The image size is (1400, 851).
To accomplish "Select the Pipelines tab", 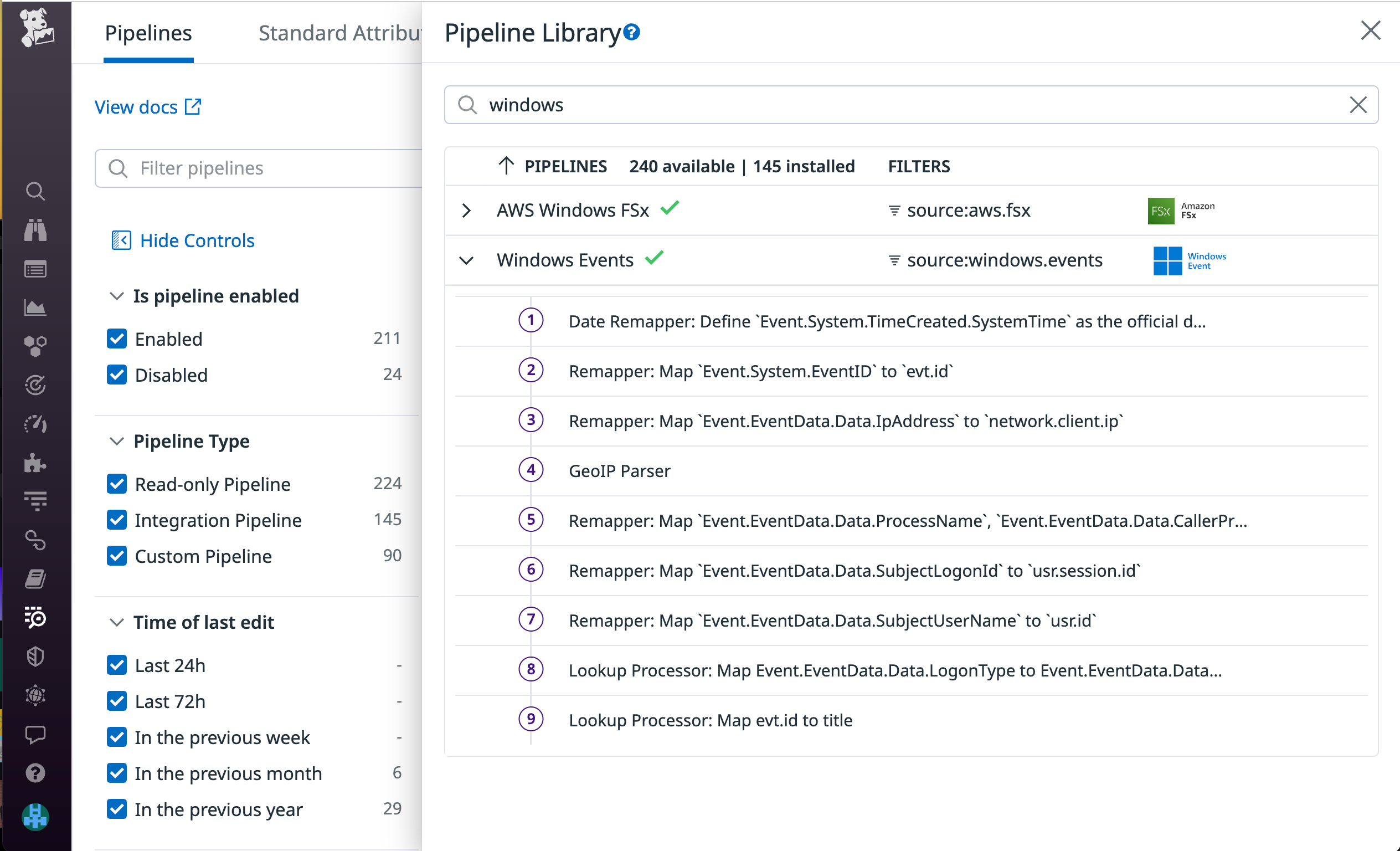I will (x=148, y=33).
